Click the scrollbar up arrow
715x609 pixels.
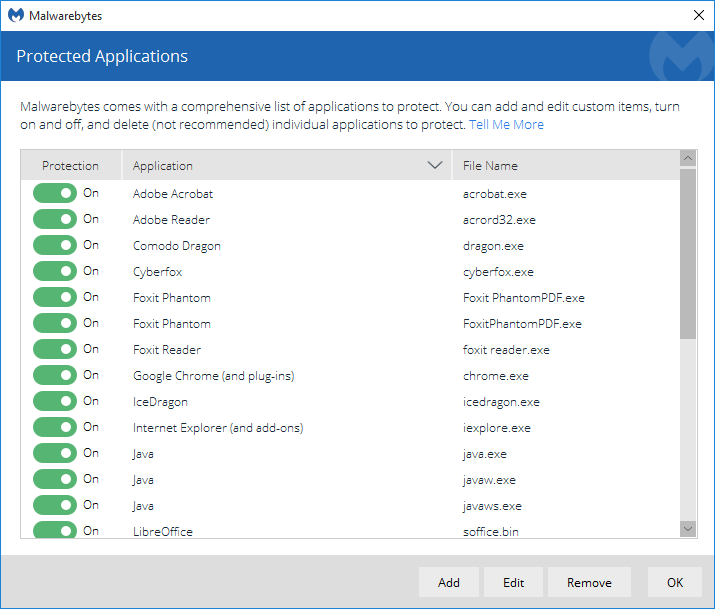[x=688, y=158]
